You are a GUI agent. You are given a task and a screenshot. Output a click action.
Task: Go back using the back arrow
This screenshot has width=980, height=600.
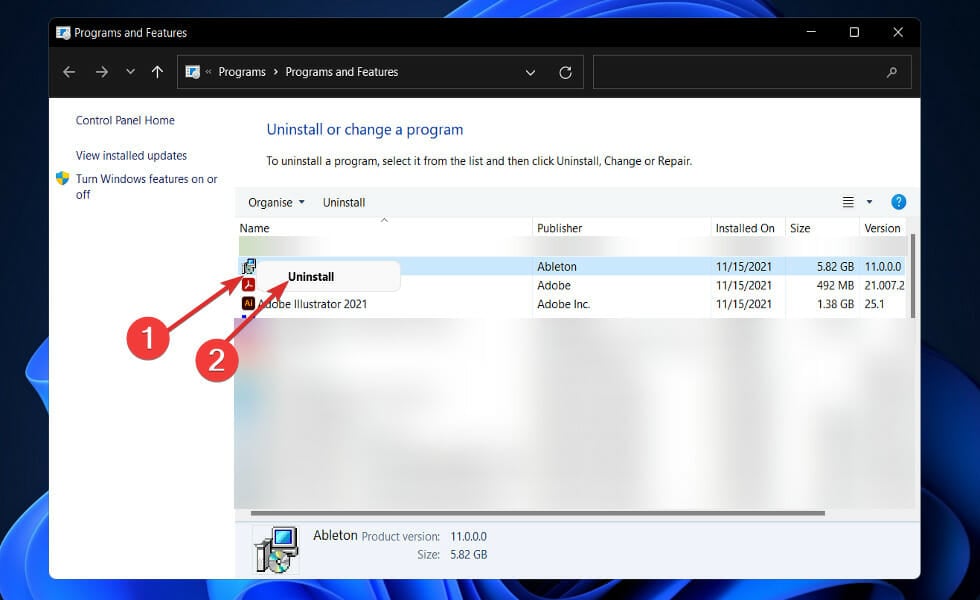69,72
